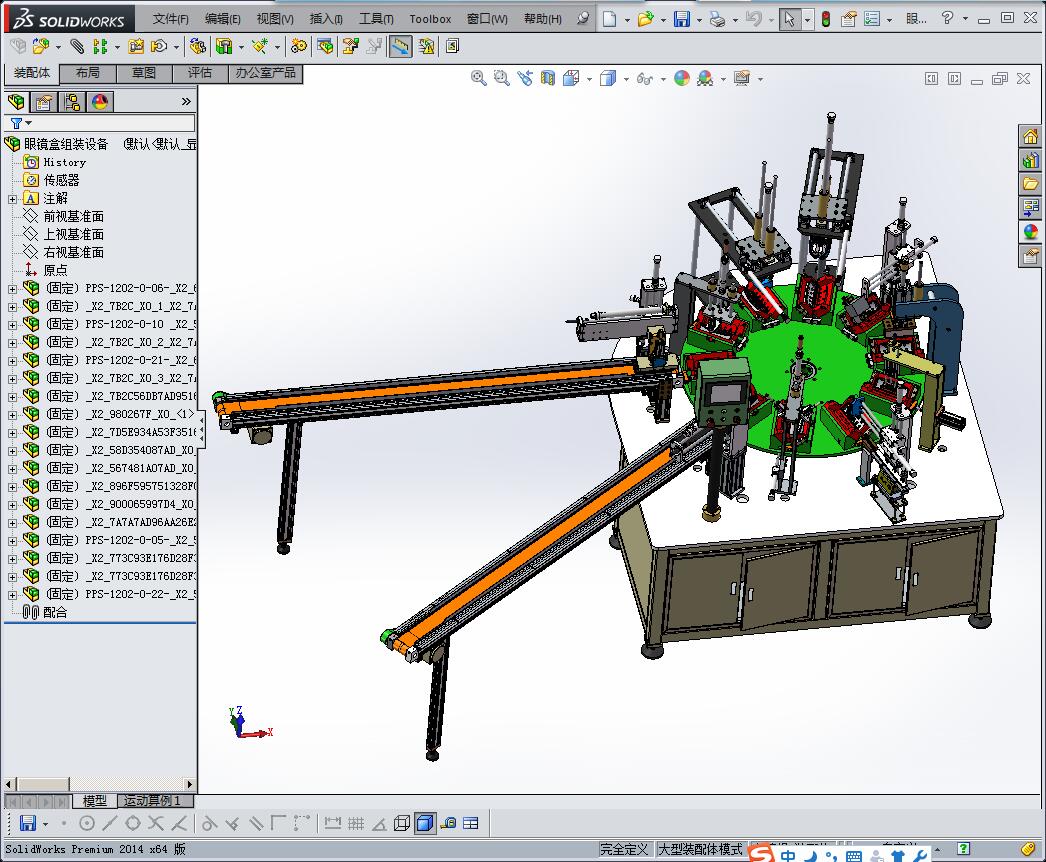The height and width of the screenshot is (862, 1046).
Task: Open Hide/Show Items glasses icon
Action: [644, 78]
